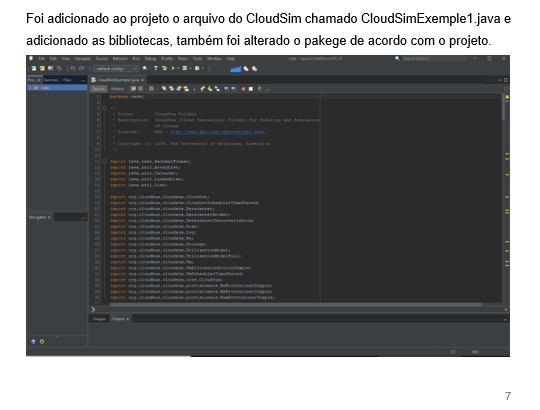Click the Save All icon in toolbar
The image size is (540, 410).
click(59, 69)
